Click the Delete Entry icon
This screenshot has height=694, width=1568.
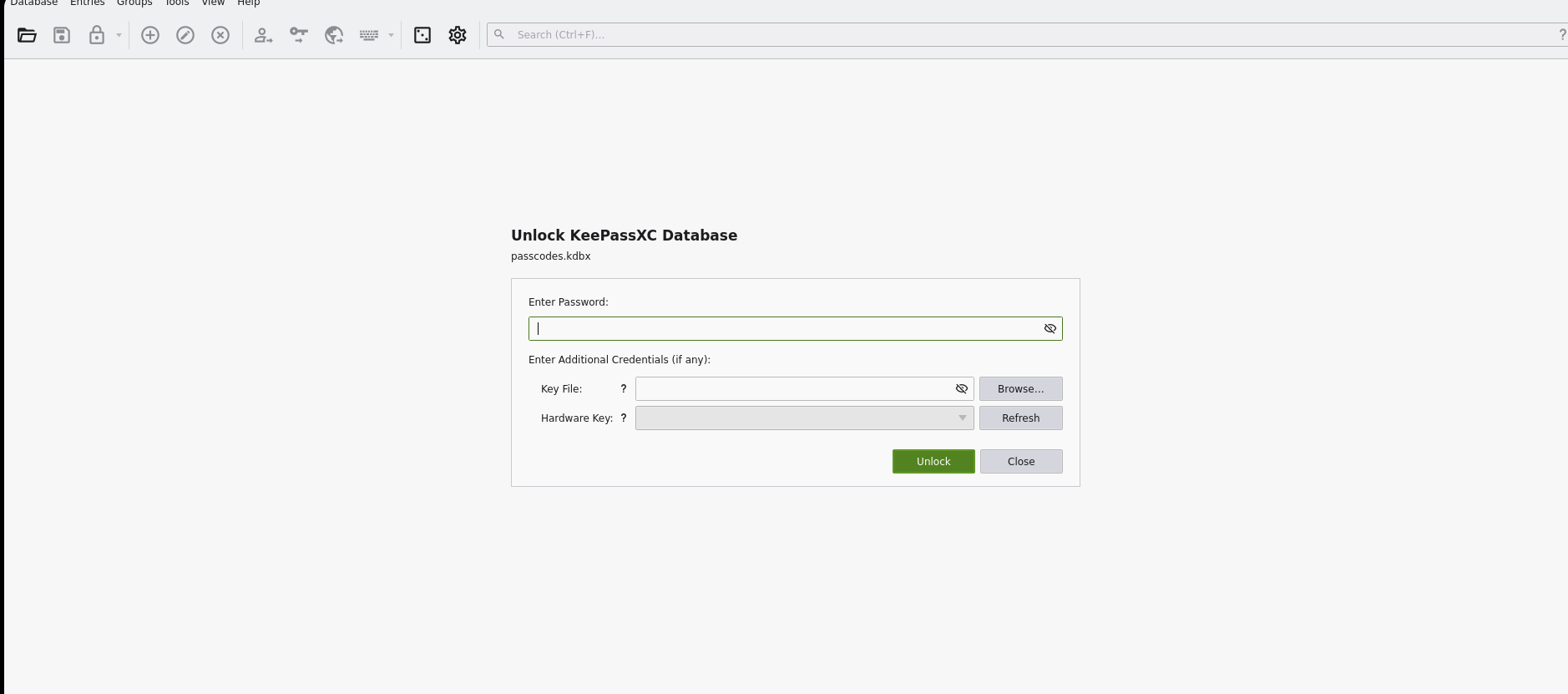pyautogui.click(x=220, y=35)
